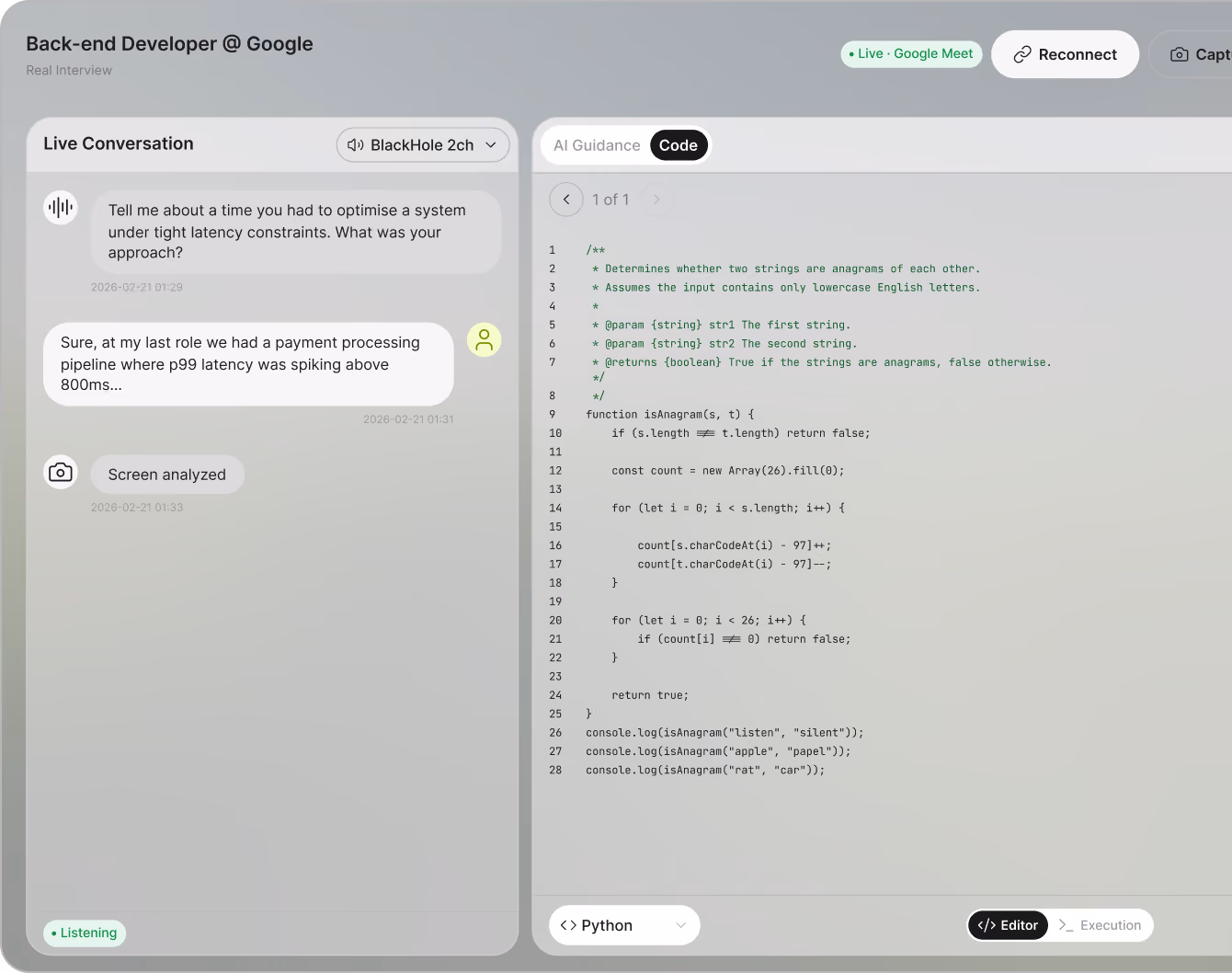
Task: Expand the chevron arrow in Python selector
Action: pos(681,925)
